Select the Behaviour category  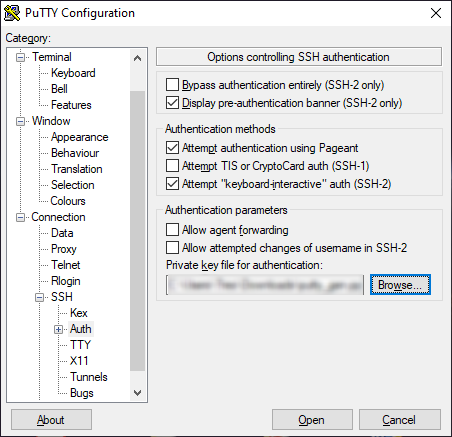[x=75, y=153]
